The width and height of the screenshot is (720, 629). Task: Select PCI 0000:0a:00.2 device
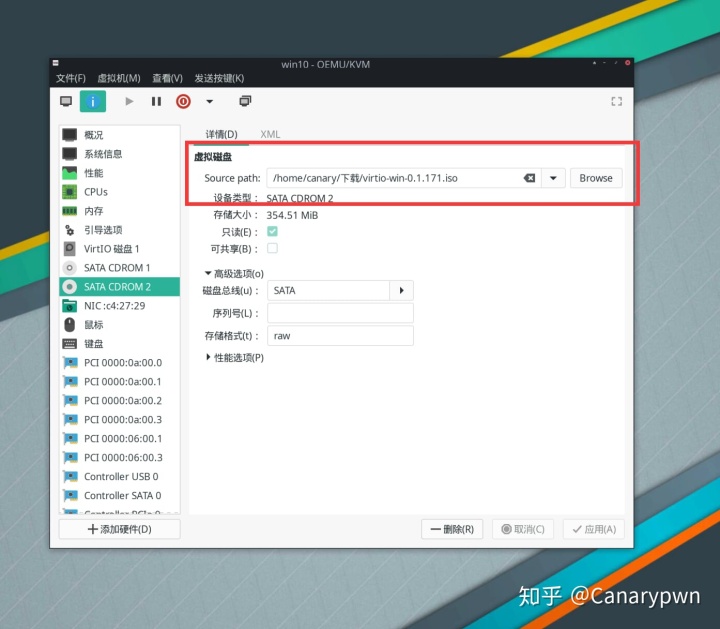pos(119,401)
